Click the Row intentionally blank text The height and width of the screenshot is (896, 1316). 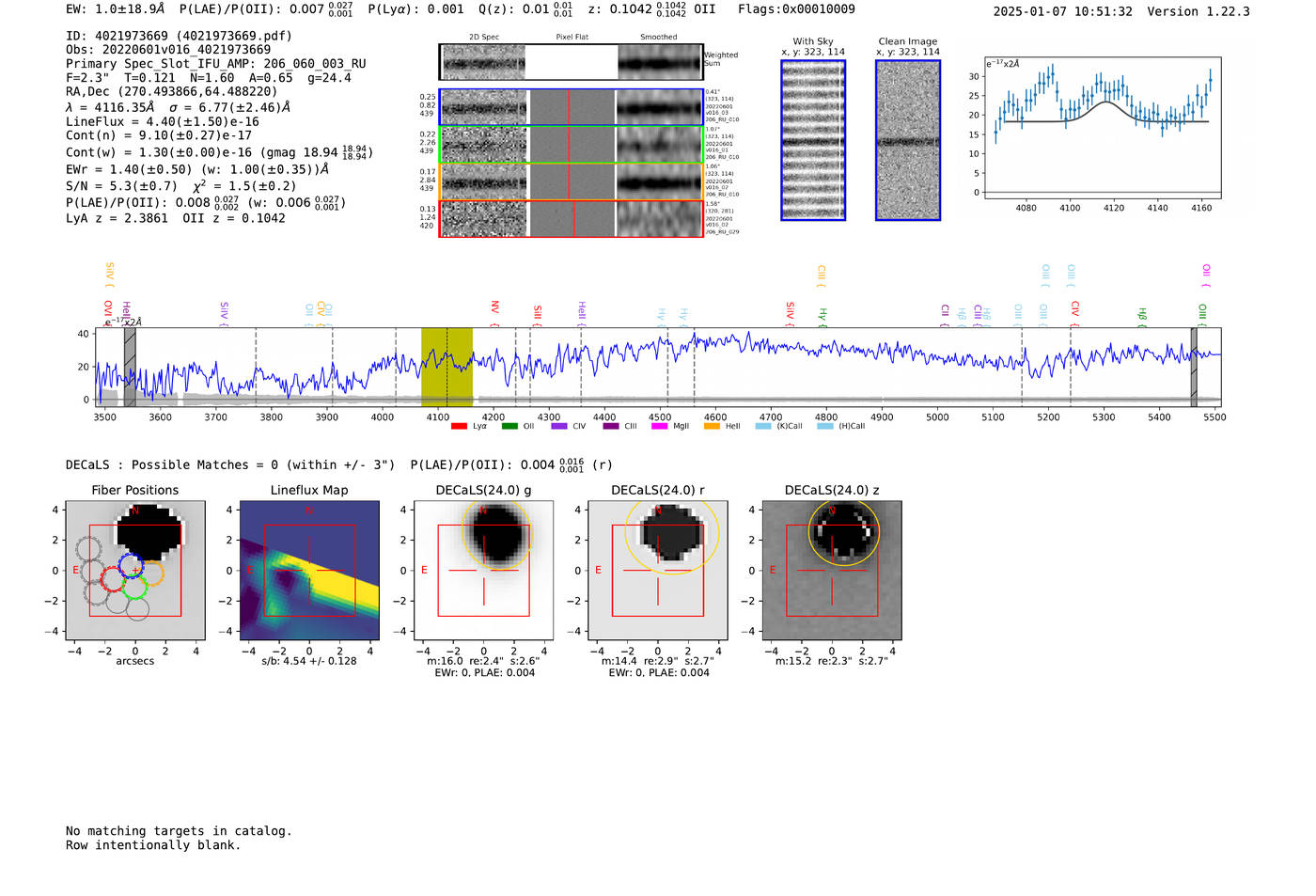[153, 845]
